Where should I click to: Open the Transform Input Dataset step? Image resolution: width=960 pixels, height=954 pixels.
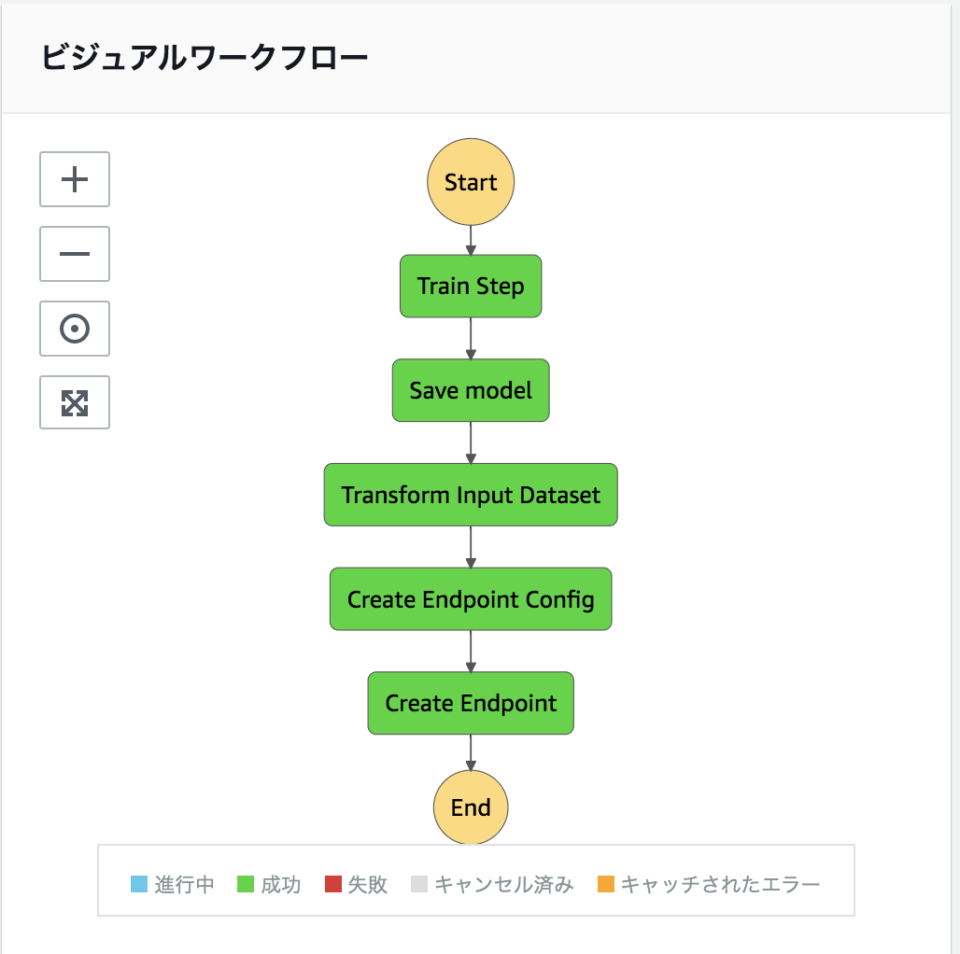pyautogui.click(x=470, y=494)
